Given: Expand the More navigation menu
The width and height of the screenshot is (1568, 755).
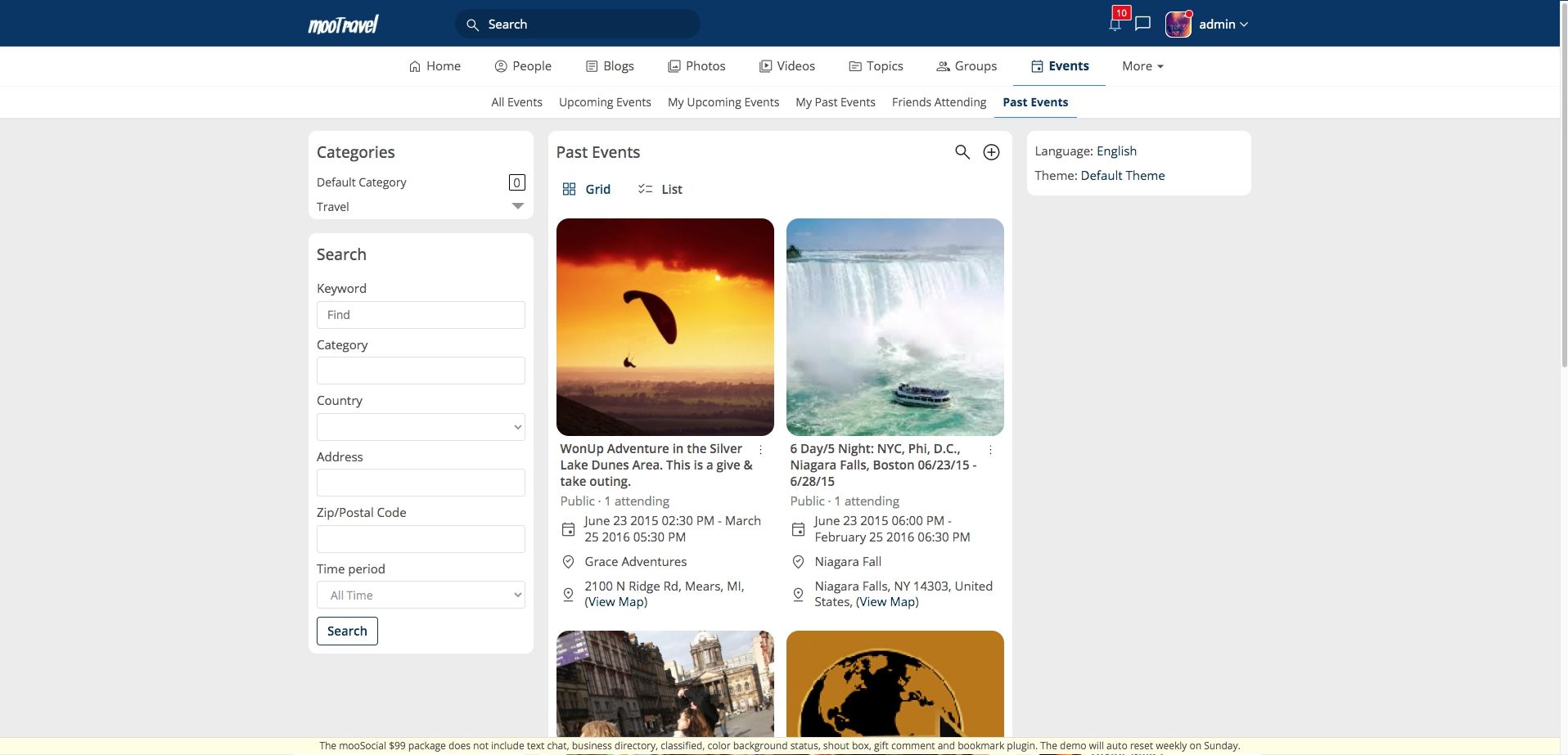Looking at the screenshot, I should tap(1142, 66).
